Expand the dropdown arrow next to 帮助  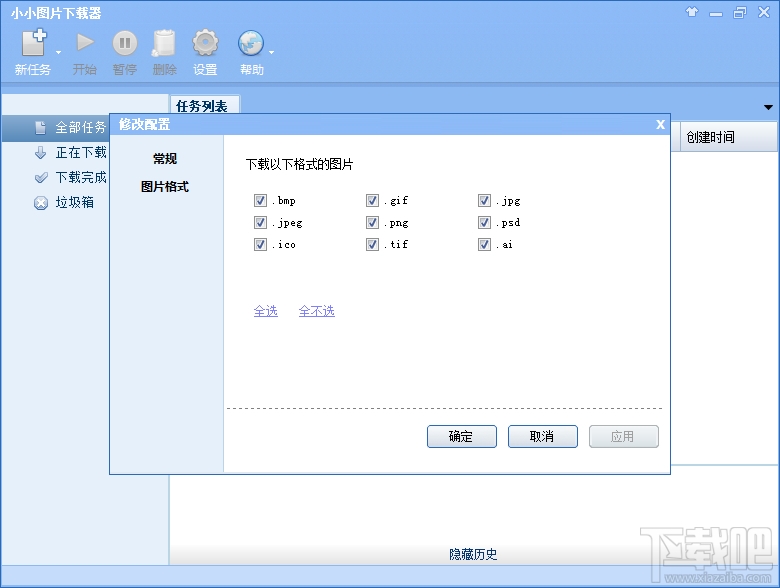coord(272,52)
